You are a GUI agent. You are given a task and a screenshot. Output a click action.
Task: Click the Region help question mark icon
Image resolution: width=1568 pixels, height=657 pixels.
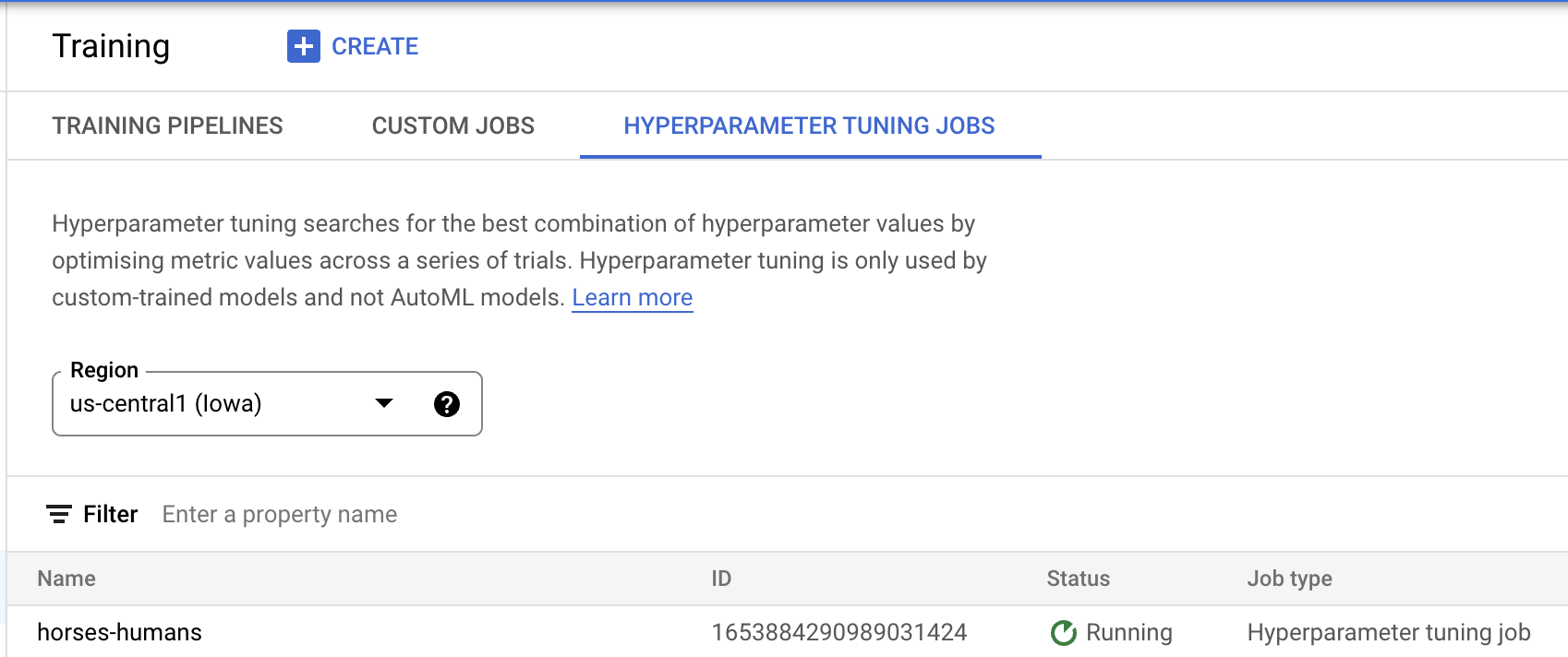click(447, 404)
